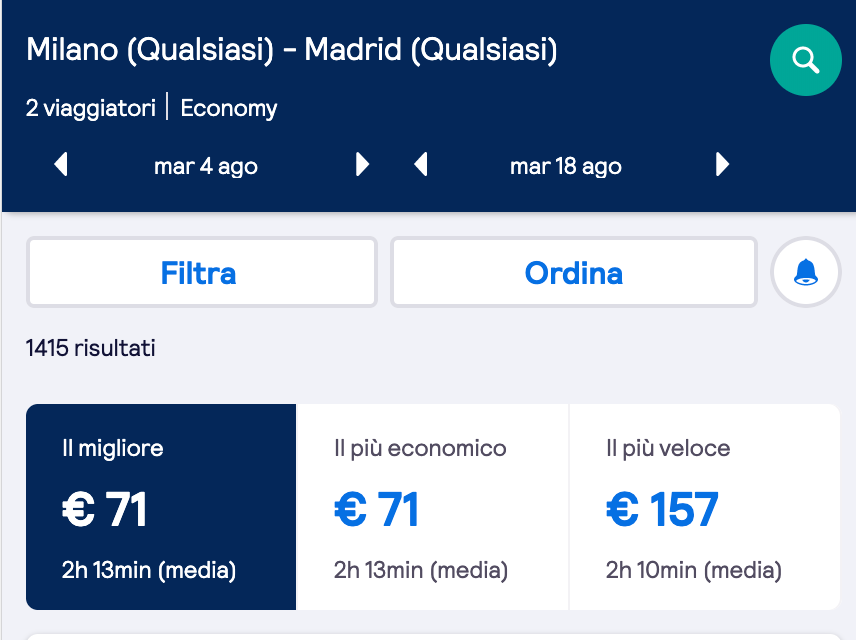Change the 2 viaggiatori traveller count
The width and height of the screenshot is (856, 640).
91,108
